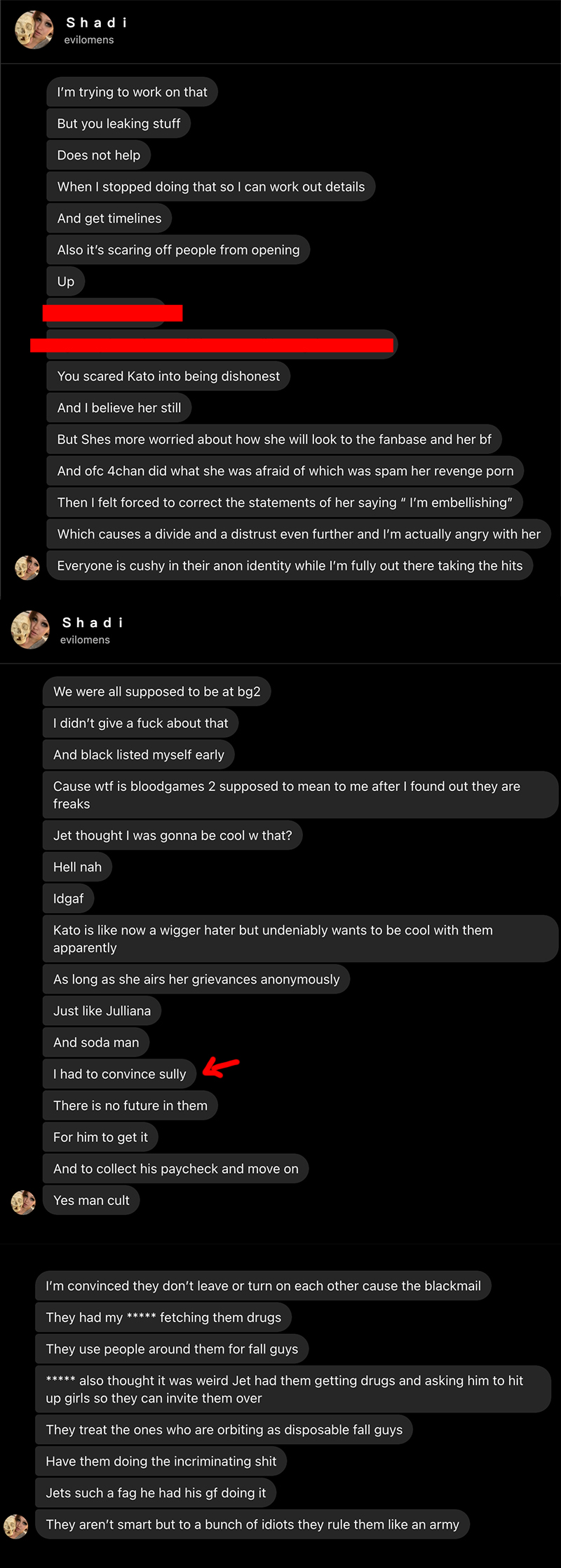Screen dimensions: 561x1568
Task: Select 'Just like Julliana' message
Action: [x=102, y=1011]
